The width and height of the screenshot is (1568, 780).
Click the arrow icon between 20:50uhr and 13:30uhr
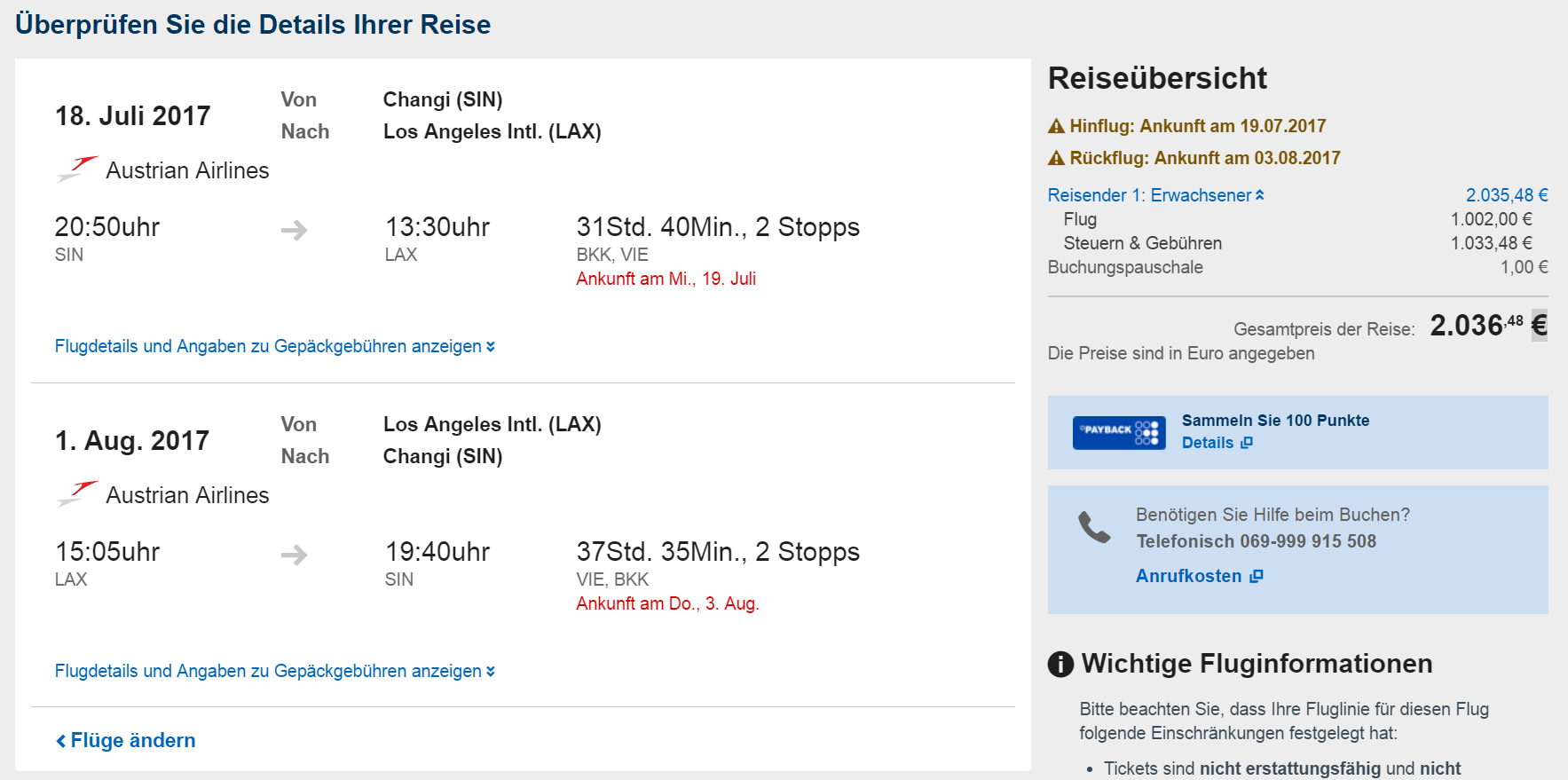click(x=294, y=231)
